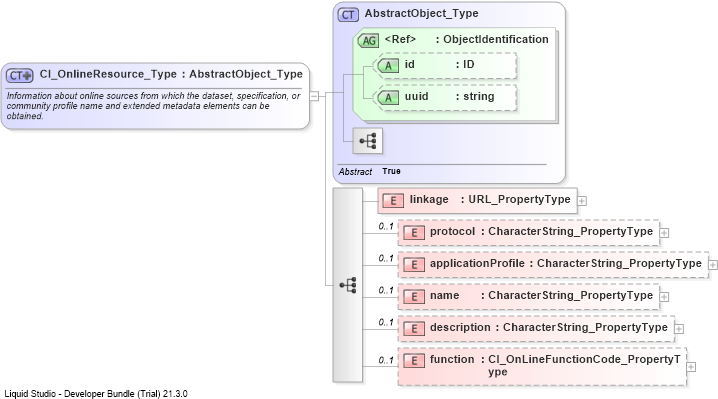The image size is (718, 399).
Task: Click the E icon of protocol
Action: click(x=413, y=233)
